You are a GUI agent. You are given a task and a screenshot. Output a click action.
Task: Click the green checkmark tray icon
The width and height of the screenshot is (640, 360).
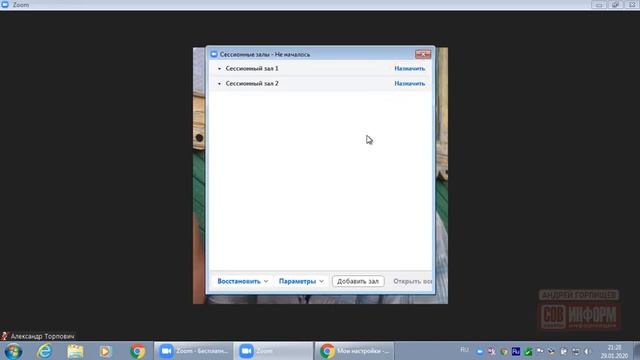pyautogui.click(x=528, y=351)
